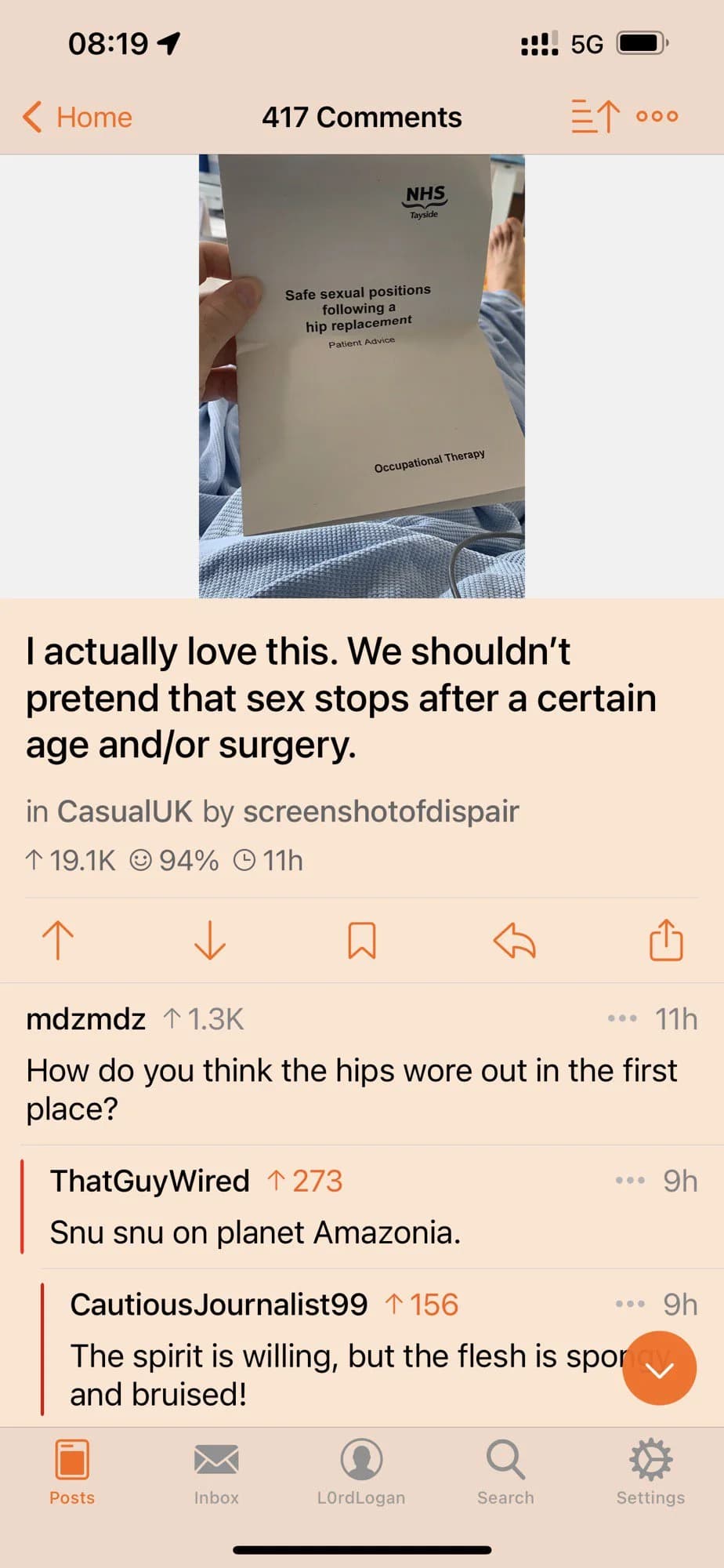This screenshot has height=1568, width=724.
Task: Upvote the post with the up arrow
Action: (58, 939)
